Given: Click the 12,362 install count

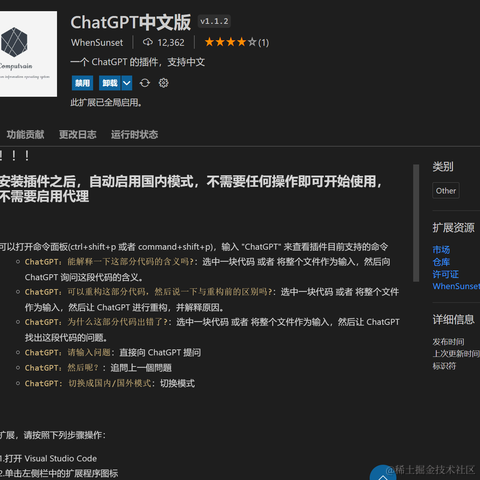Looking at the screenshot, I should (x=171, y=43).
